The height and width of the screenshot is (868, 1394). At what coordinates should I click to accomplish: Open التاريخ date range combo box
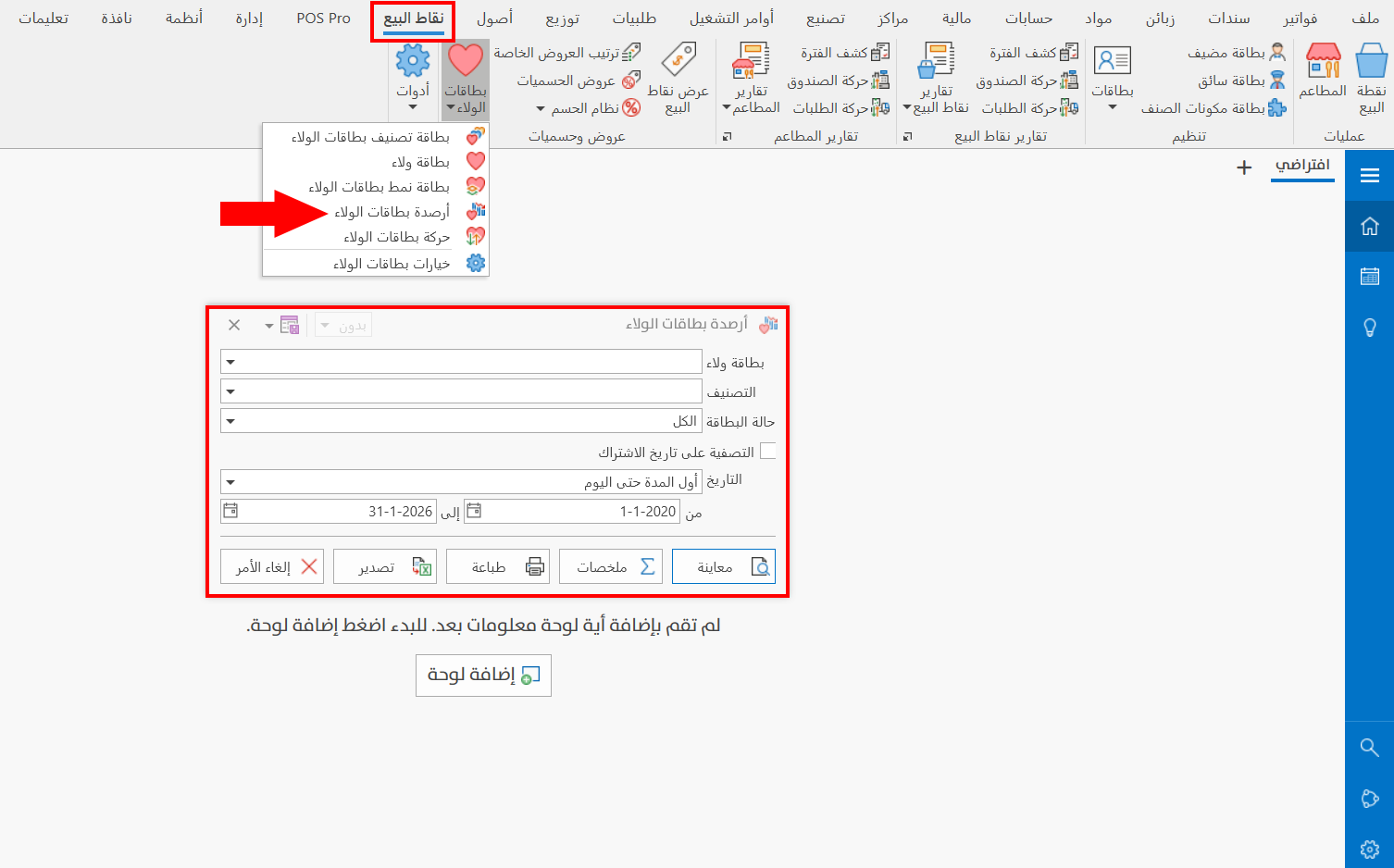point(461,482)
